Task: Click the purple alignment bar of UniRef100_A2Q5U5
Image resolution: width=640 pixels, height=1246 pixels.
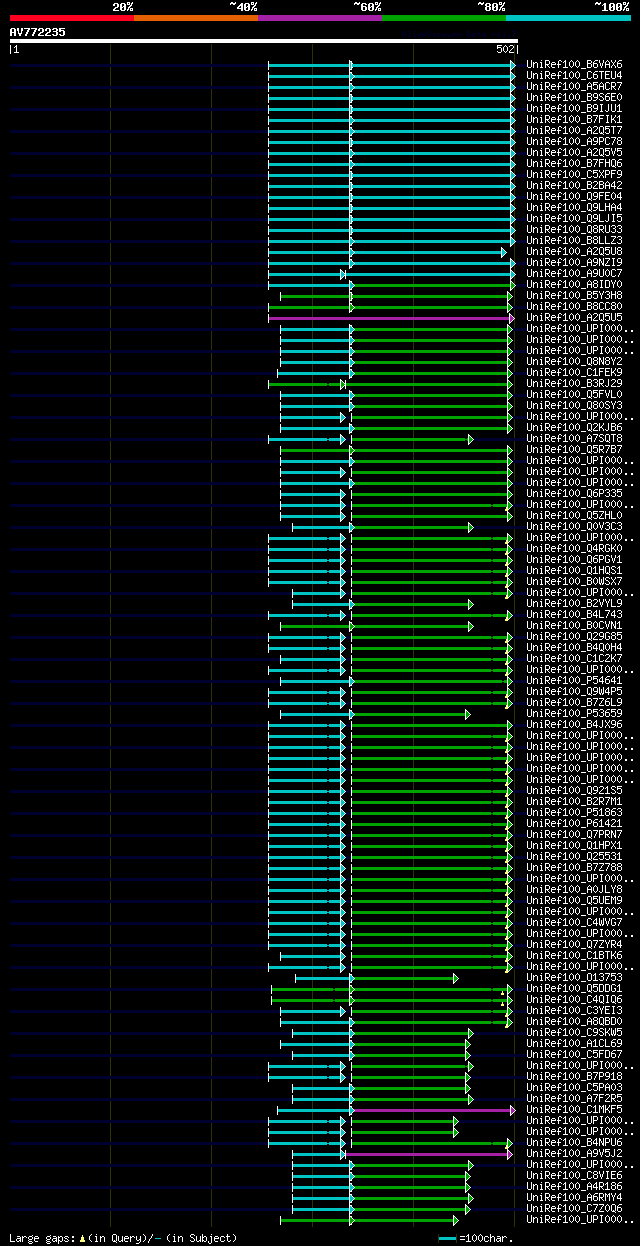Action: [x=390, y=318]
